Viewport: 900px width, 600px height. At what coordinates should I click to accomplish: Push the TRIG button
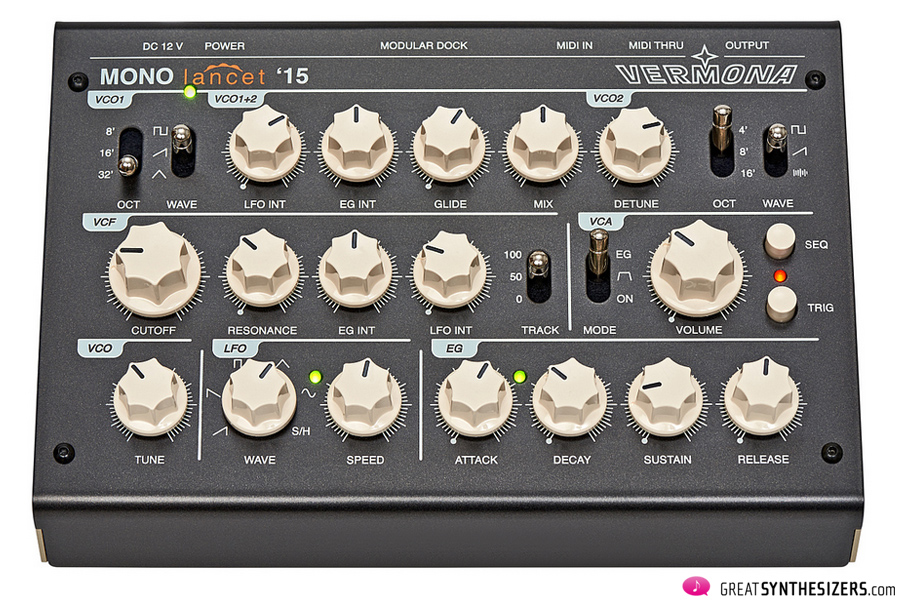tap(781, 304)
